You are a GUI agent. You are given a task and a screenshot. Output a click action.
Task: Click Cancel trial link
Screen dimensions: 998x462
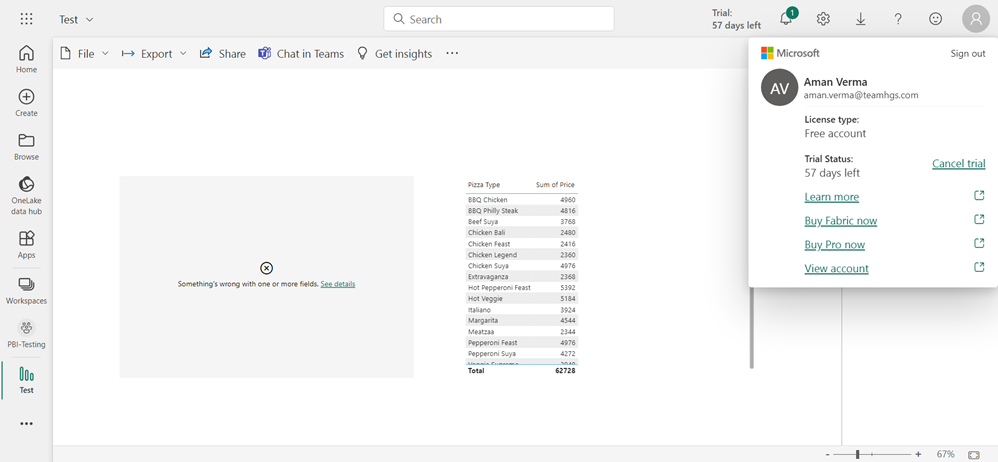tap(959, 164)
